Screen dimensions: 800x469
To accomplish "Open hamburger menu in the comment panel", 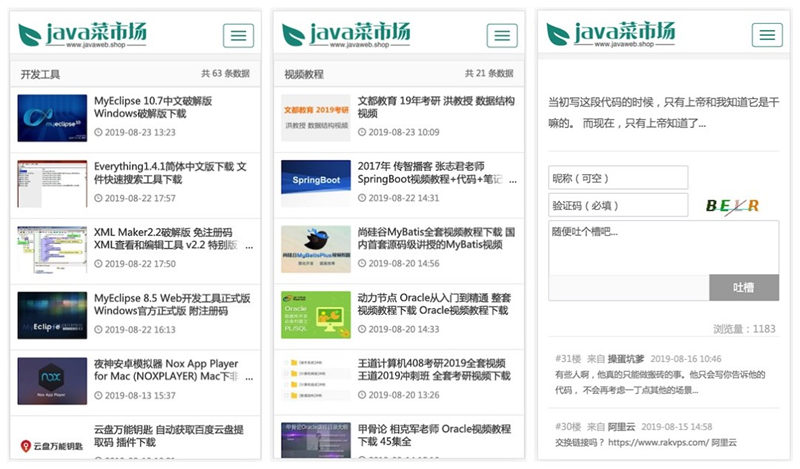I will pos(767,35).
